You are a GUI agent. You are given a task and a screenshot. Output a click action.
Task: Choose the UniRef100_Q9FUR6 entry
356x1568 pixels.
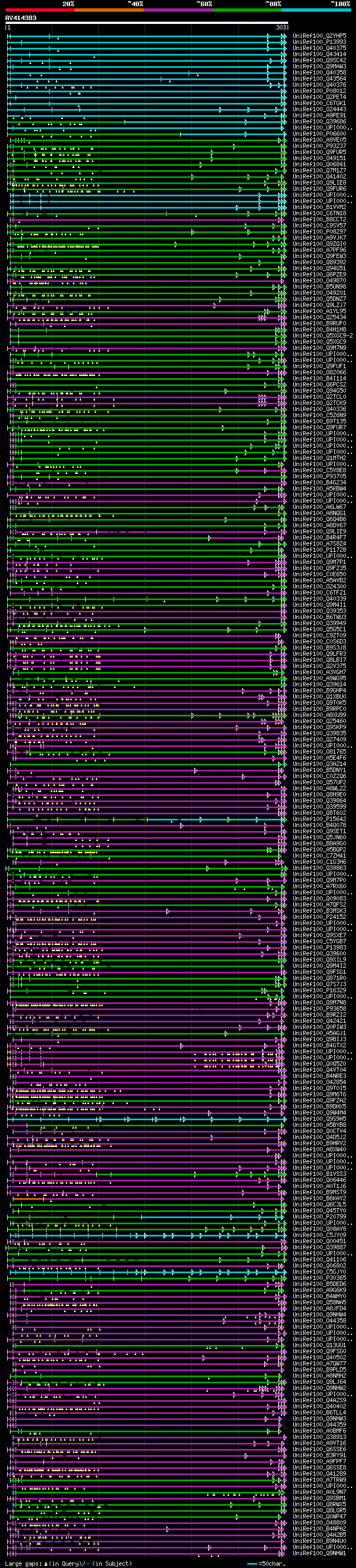(319, 189)
